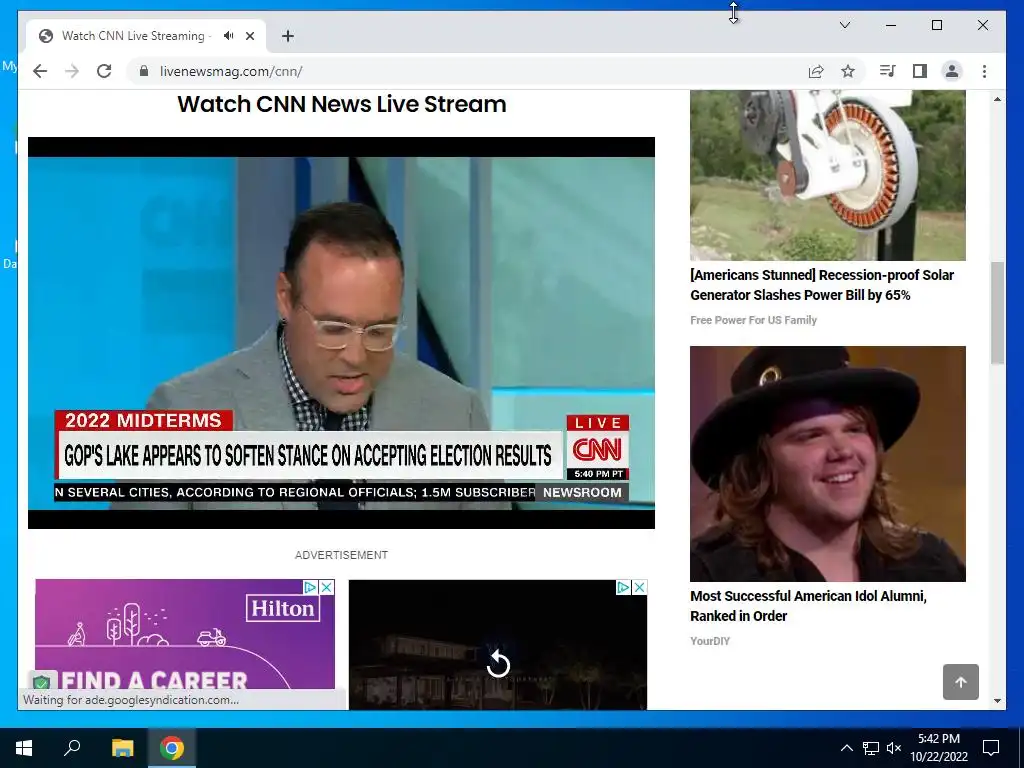Open the Chrome three-dot menu
Viewport: 1024px width, 768px height.
coord(984,71)
